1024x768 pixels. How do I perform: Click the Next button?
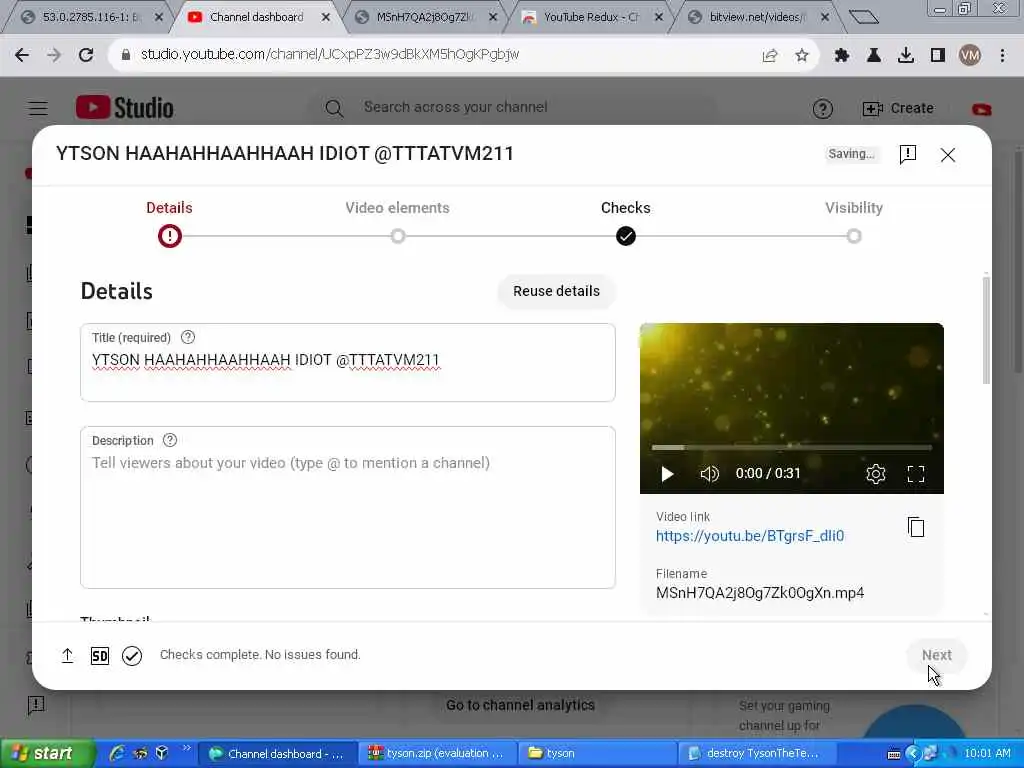pyautogui.click(x=936, y=655)
